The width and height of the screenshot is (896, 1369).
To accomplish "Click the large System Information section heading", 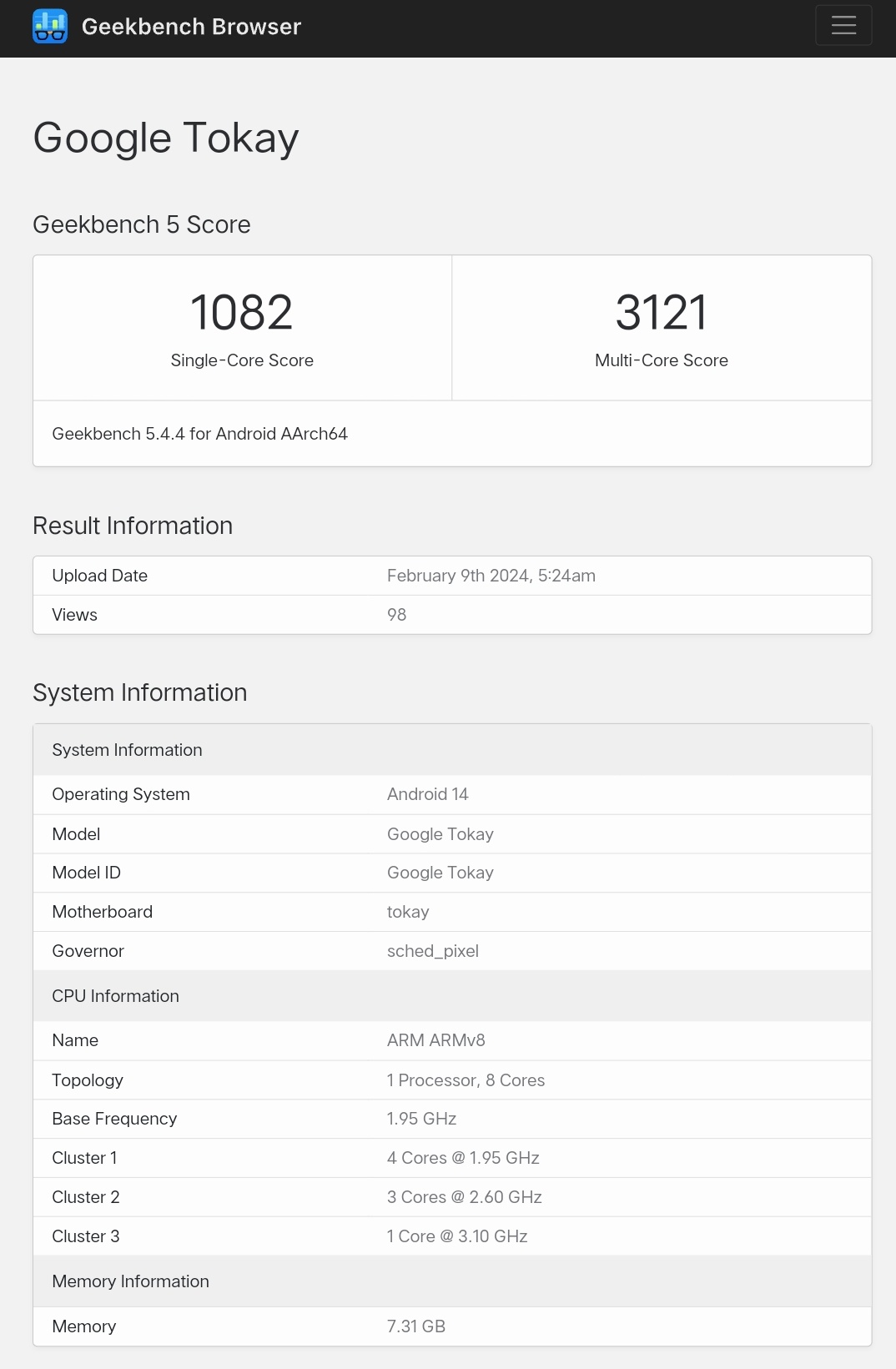I will [140, 692].
